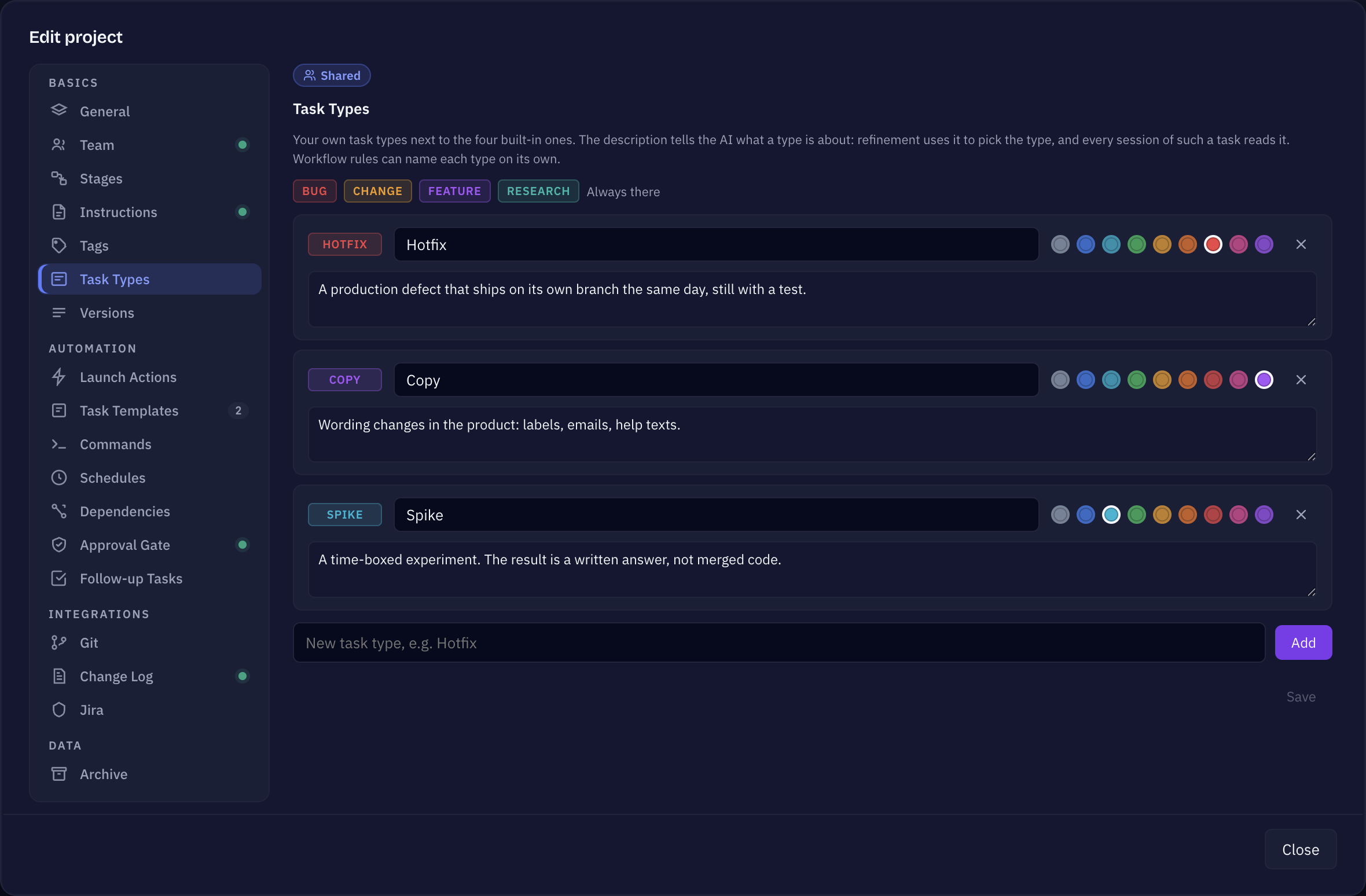Pick orange swatch for Spike type
Image resolution: width=1366 pixels, height=896 pixels.
tap(1187, 515)
